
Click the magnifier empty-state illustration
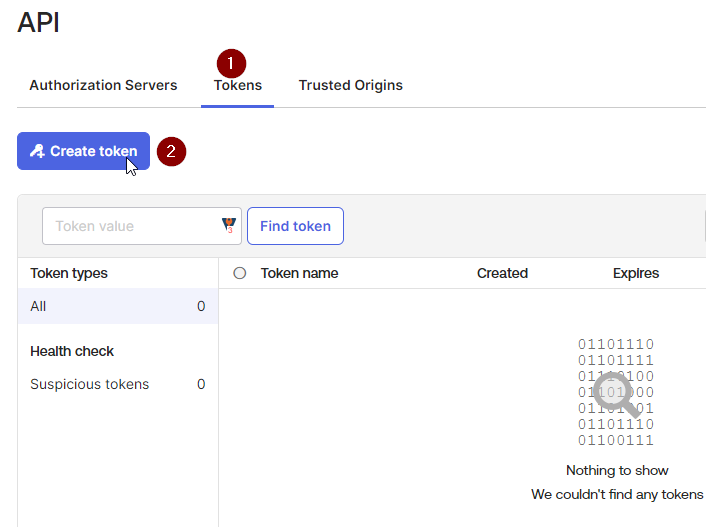pyautogui.click(x=616, y=392)
